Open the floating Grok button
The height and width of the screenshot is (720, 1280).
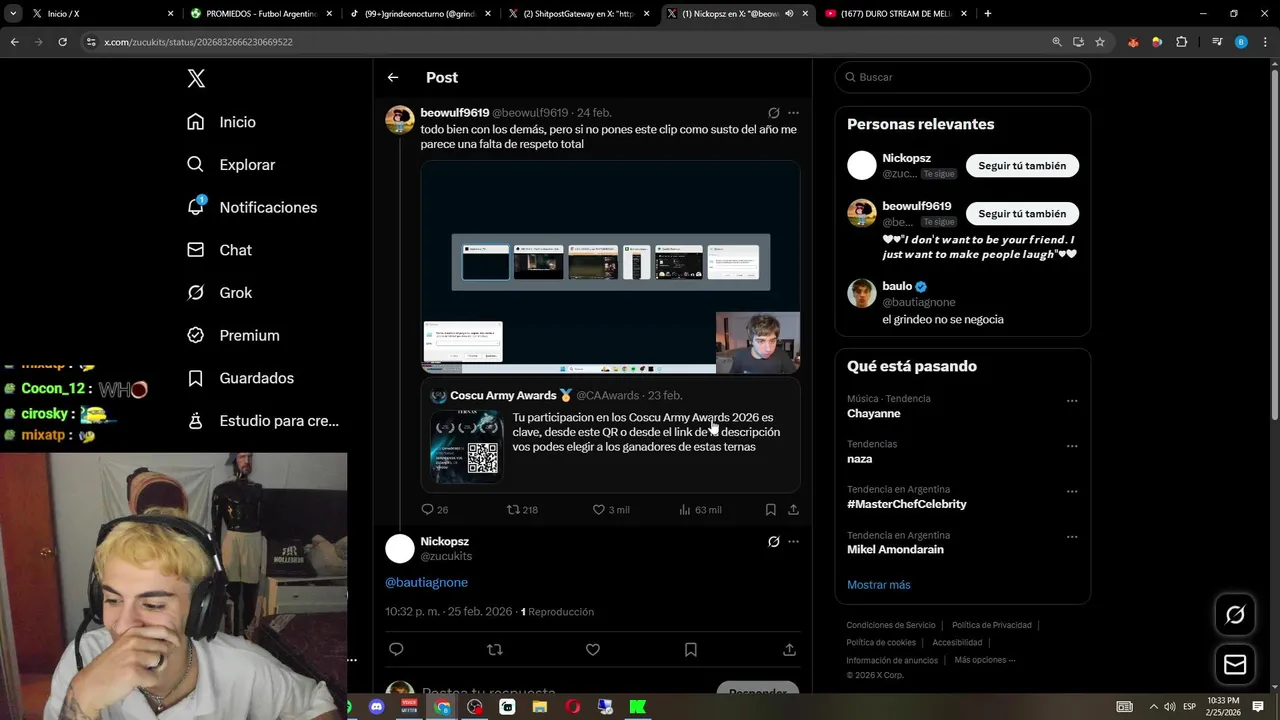1235,615
